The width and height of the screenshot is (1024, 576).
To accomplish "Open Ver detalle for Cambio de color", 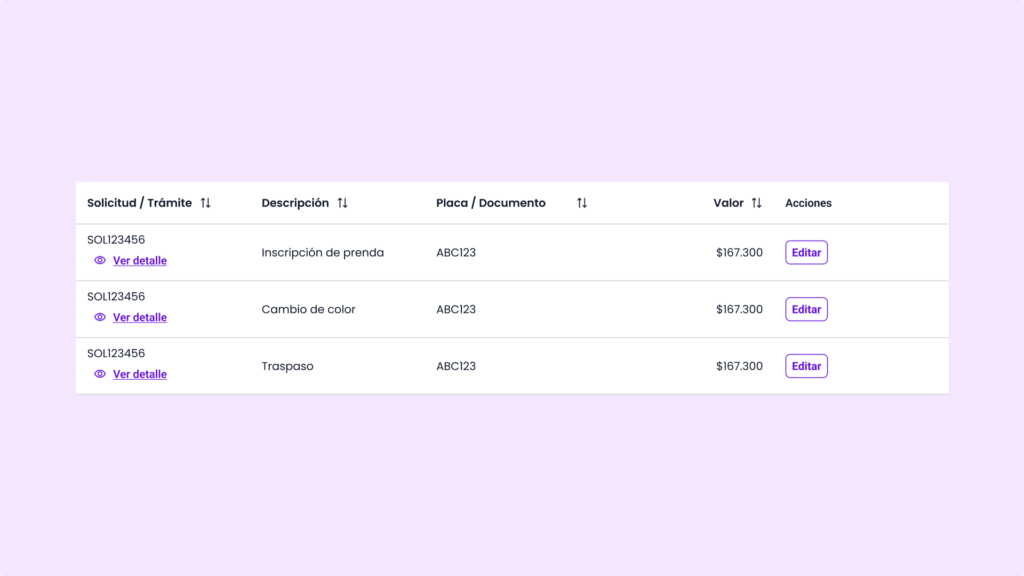I will [x=140, y=318].
